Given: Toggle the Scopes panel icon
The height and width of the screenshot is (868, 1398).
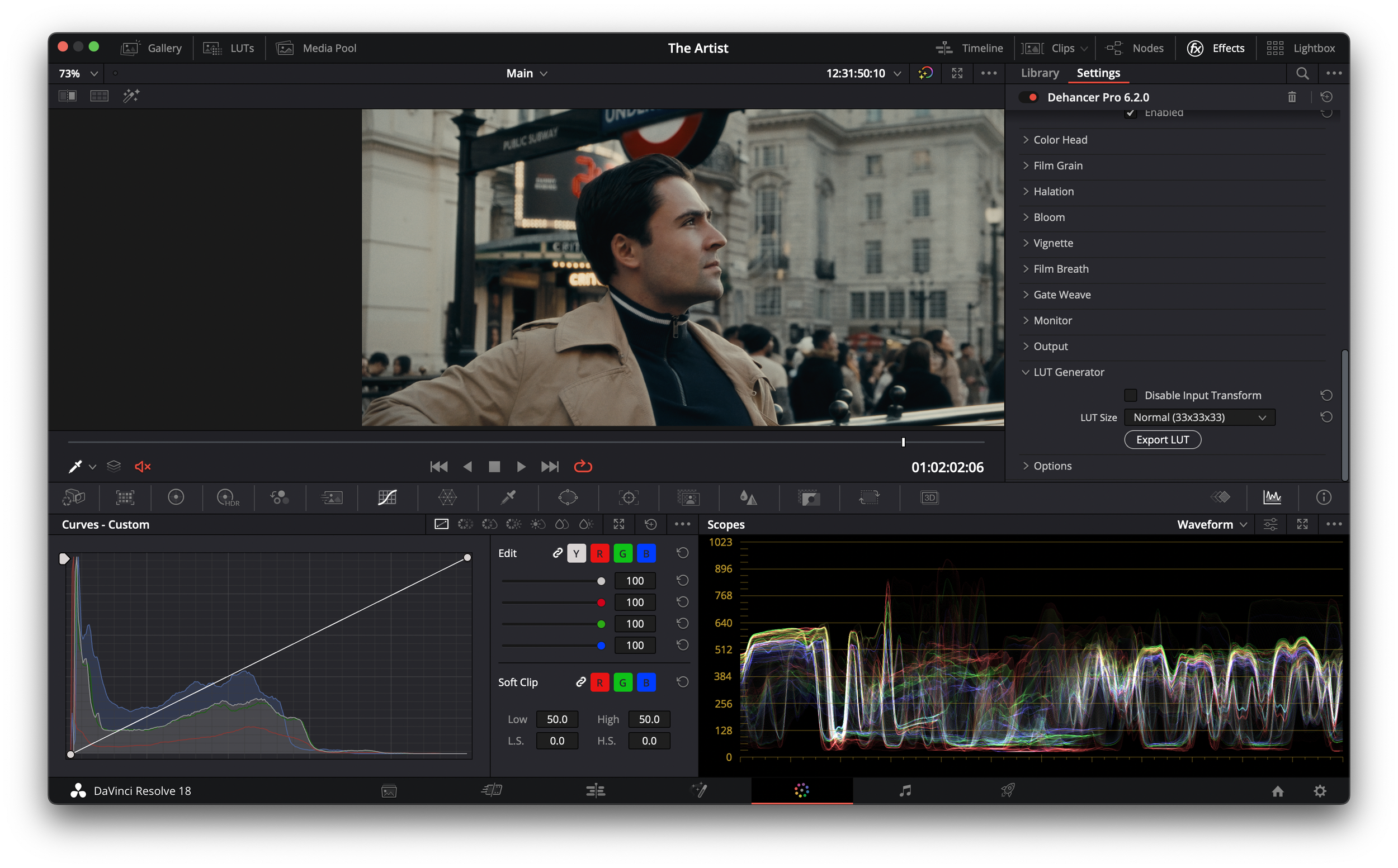Looking at the screenshot, I should [1272, 497].
